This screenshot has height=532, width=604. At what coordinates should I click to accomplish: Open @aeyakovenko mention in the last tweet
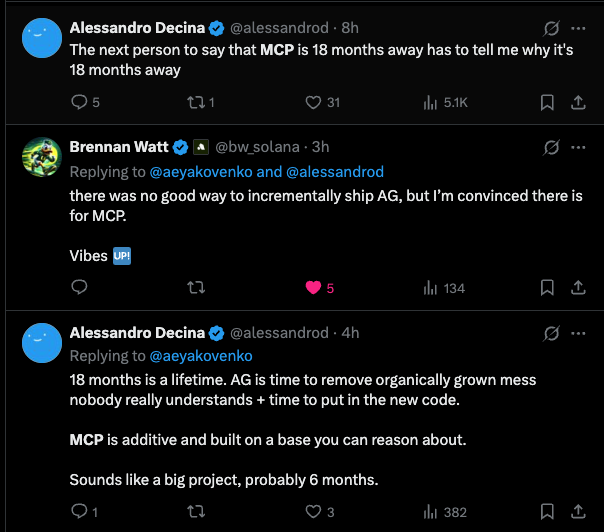tap(201, 355)
